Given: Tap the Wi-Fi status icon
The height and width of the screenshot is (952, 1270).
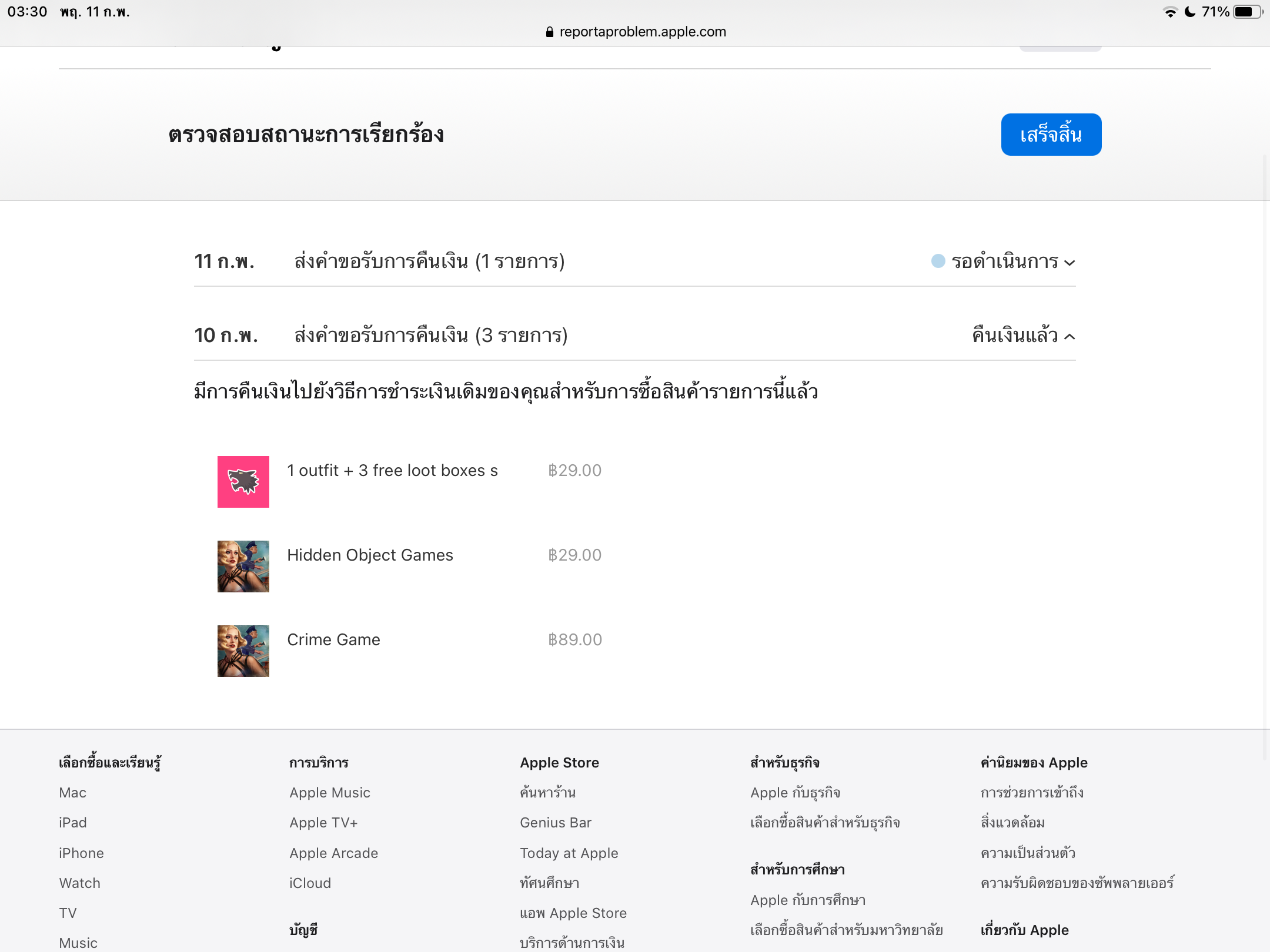Looking at the screenshot, I should [x=1170, y=12].
